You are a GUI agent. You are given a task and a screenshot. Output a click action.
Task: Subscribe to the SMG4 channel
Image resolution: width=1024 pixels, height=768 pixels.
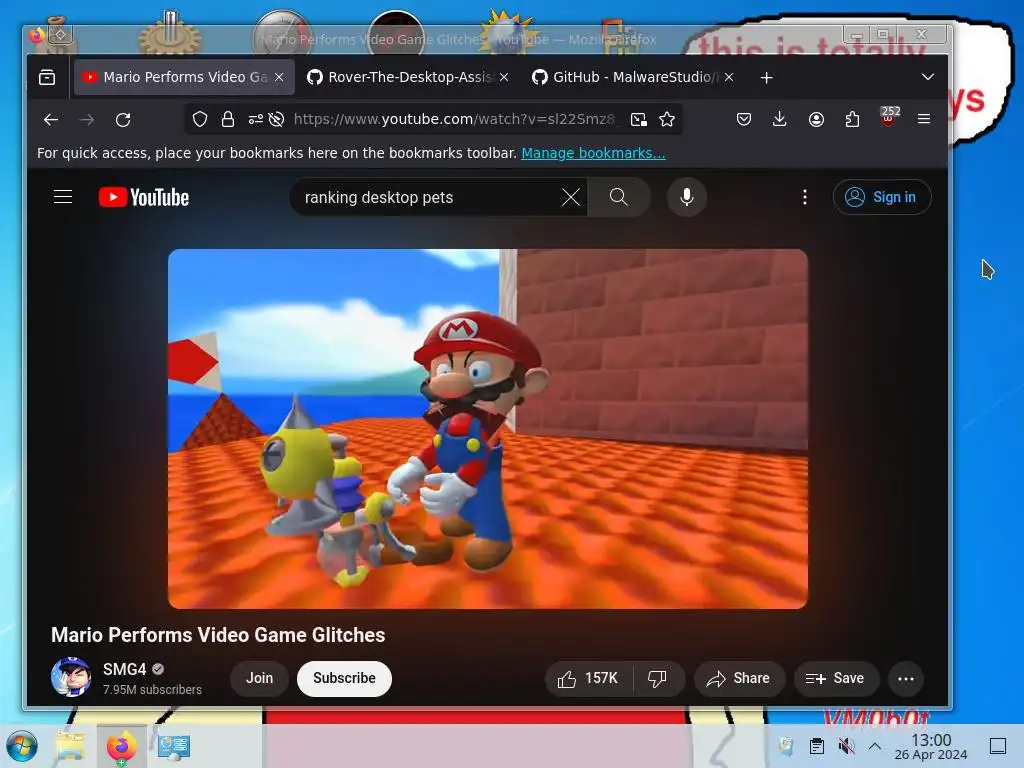point(344,679)
